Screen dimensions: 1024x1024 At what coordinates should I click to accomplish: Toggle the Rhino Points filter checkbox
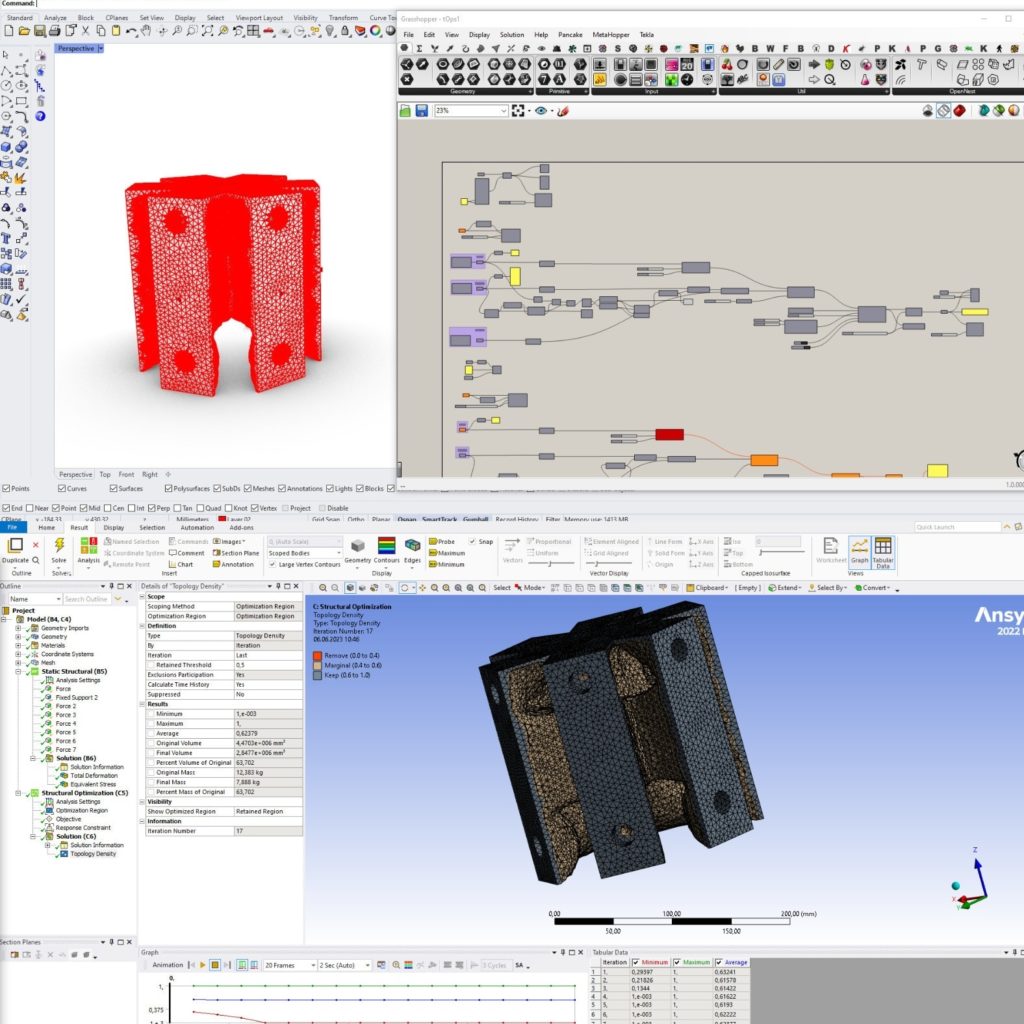point(6,488)
